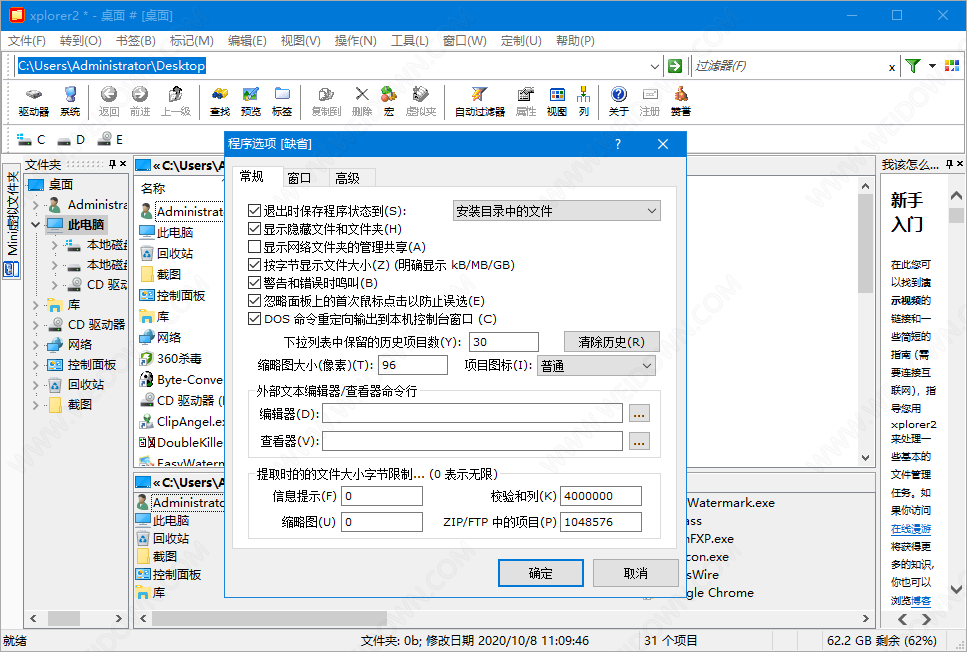
Task: Click the 缩略图大小 input field
Action: pos(413,365)
